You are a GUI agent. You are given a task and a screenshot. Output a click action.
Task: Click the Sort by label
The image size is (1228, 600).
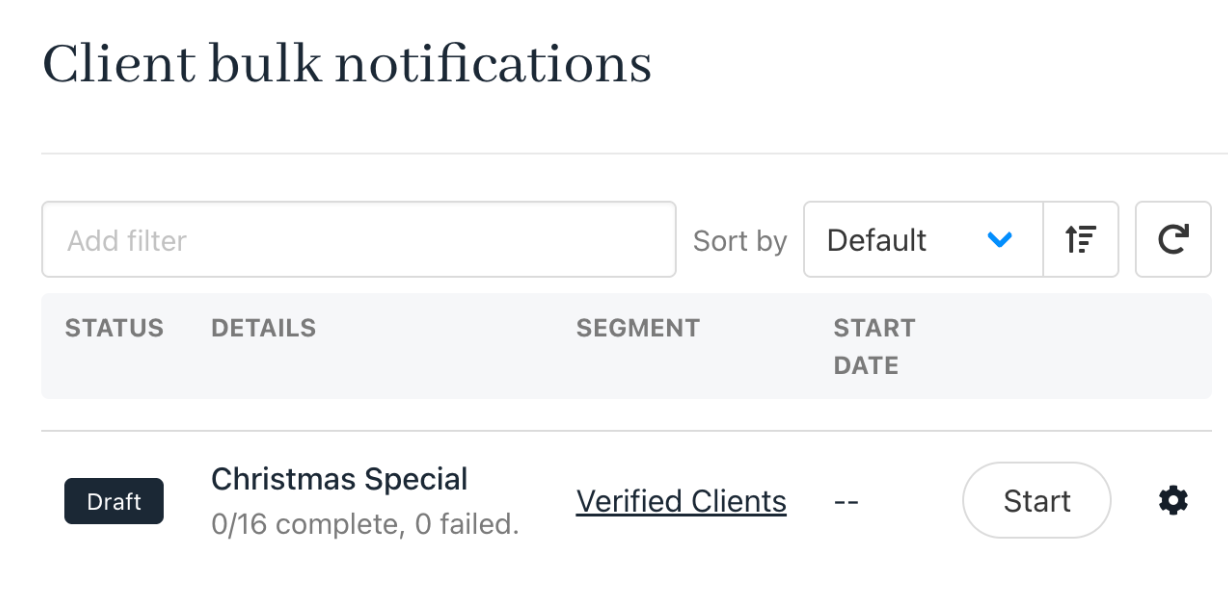tap(740, 241)
